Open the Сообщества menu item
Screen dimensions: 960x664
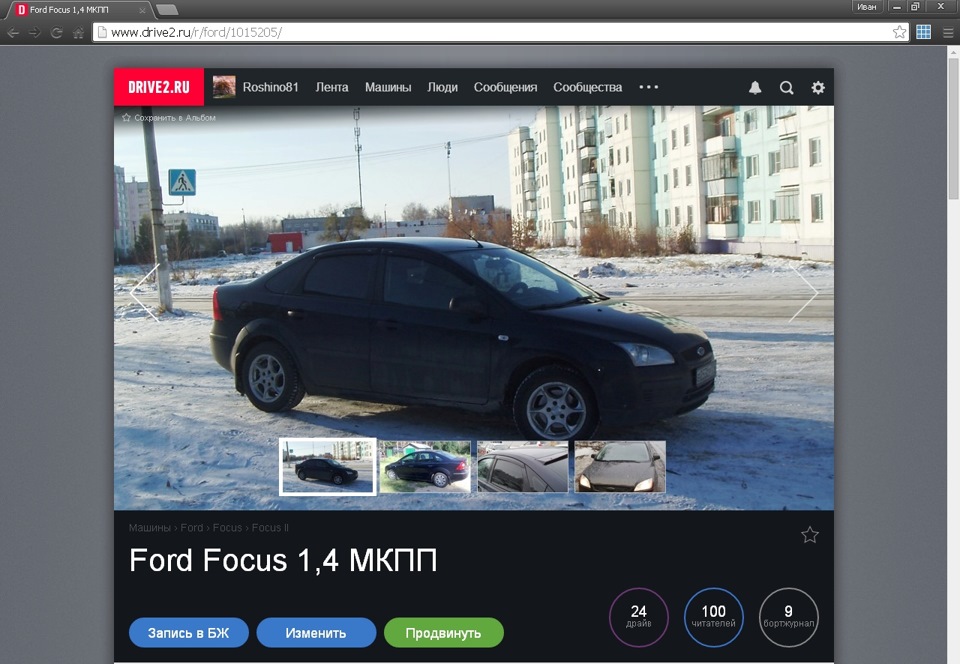588,87
